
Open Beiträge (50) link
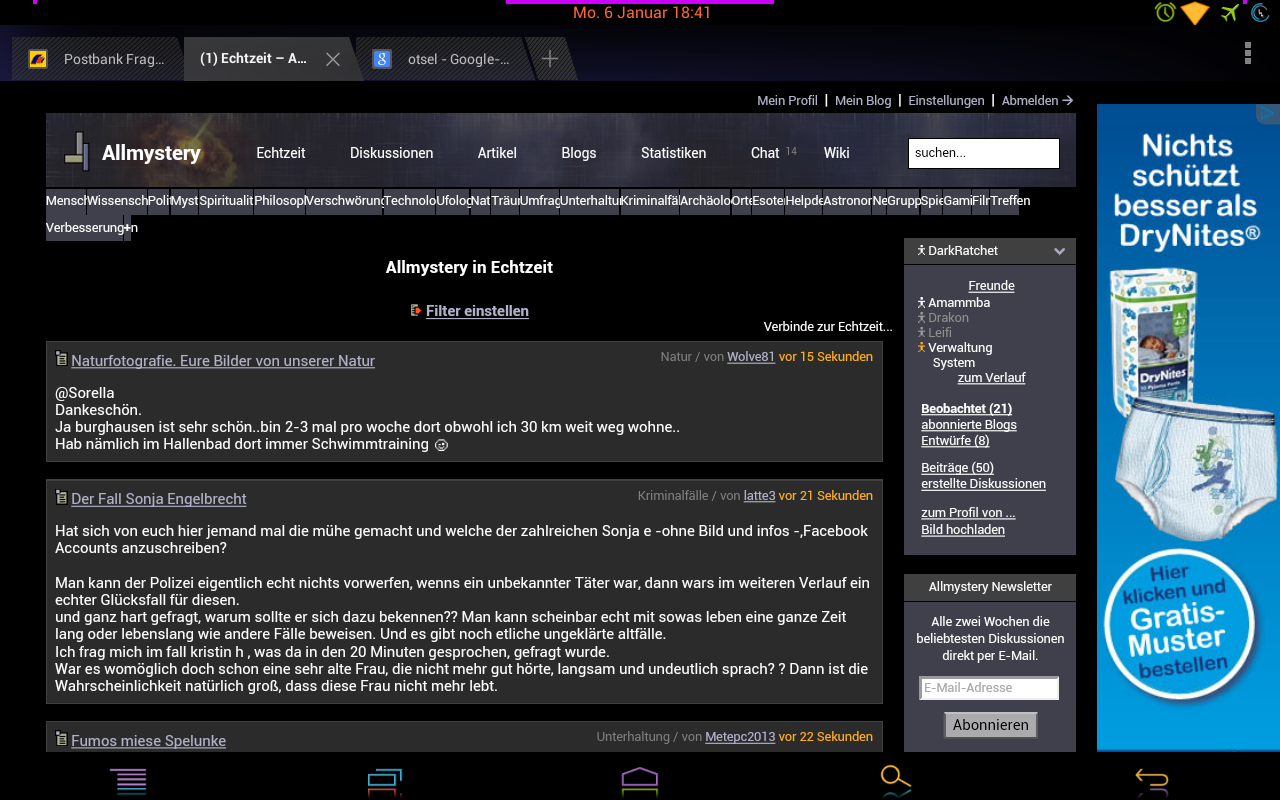[x=957, y=468]
